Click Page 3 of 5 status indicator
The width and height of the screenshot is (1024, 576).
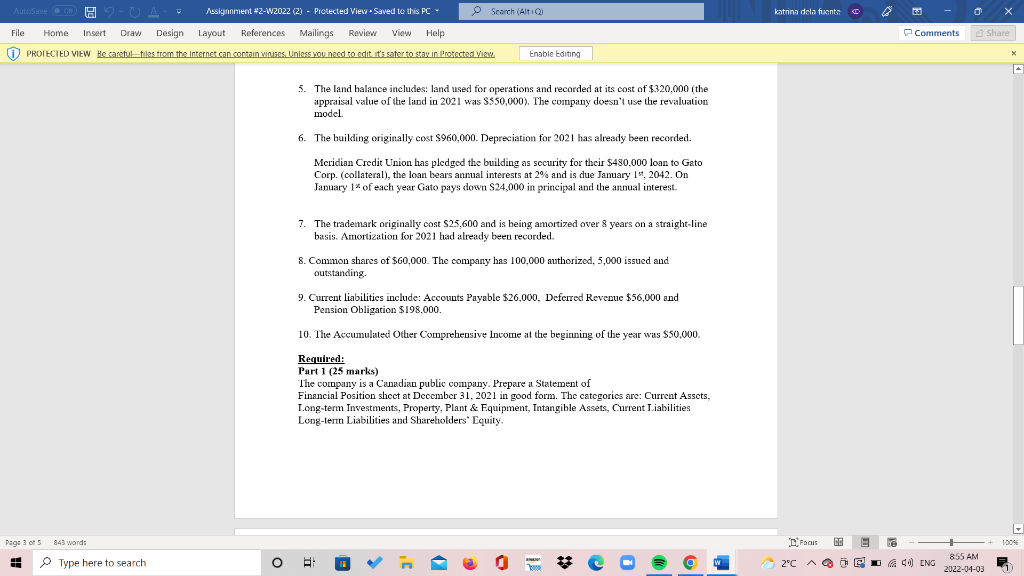coord(21,542)
